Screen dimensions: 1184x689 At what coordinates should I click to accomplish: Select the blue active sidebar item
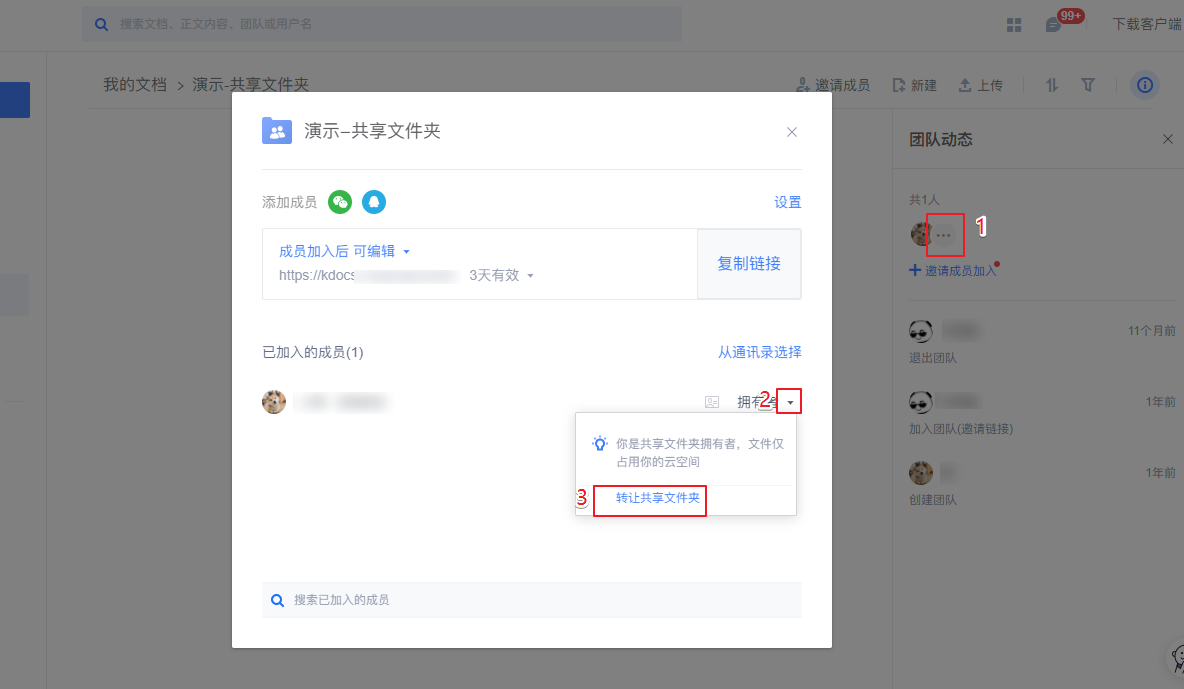click(x=15, y=100)
